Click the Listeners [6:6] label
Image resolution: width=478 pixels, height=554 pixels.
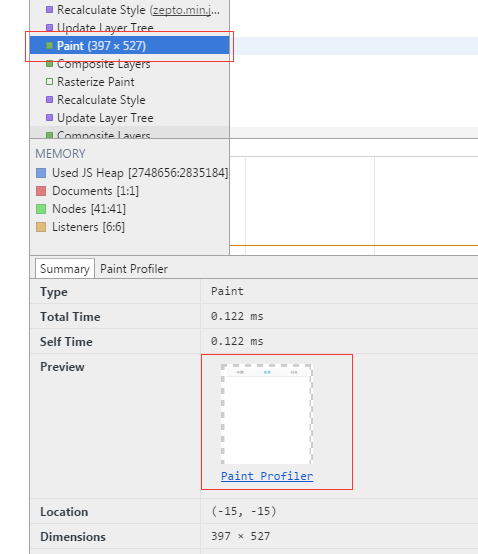tap(88, 227)
